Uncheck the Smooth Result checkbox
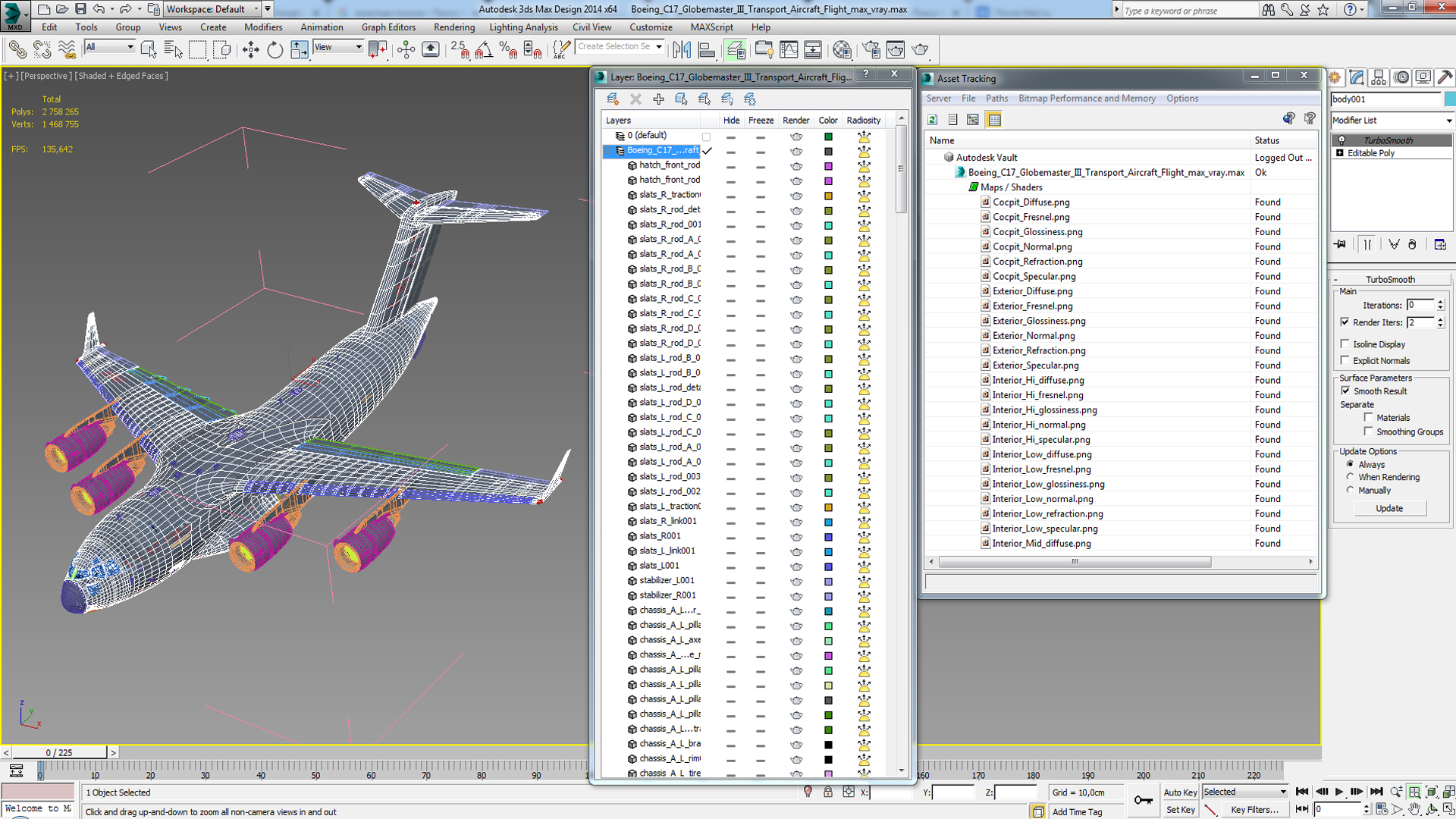Viewport: 1456px width, 819px height. point(1345,391)
